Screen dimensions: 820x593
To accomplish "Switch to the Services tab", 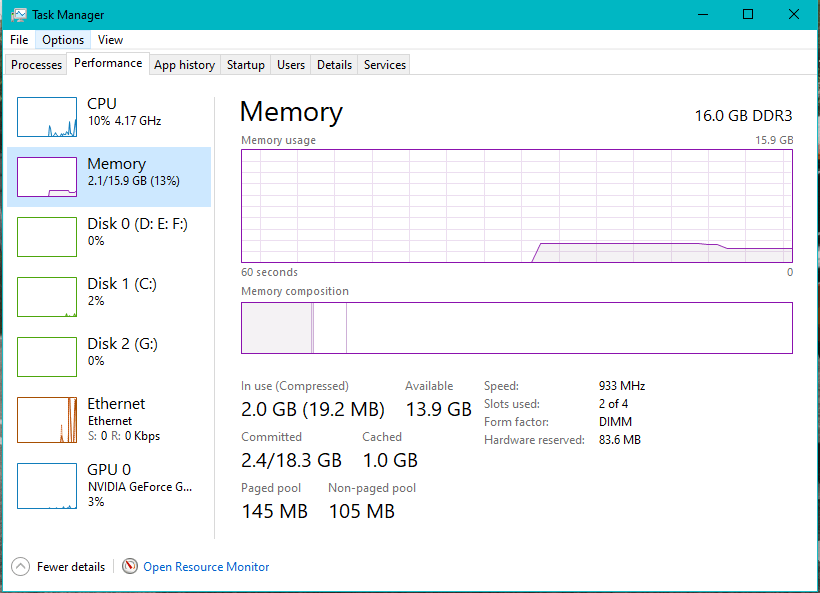I will (385, 65).
